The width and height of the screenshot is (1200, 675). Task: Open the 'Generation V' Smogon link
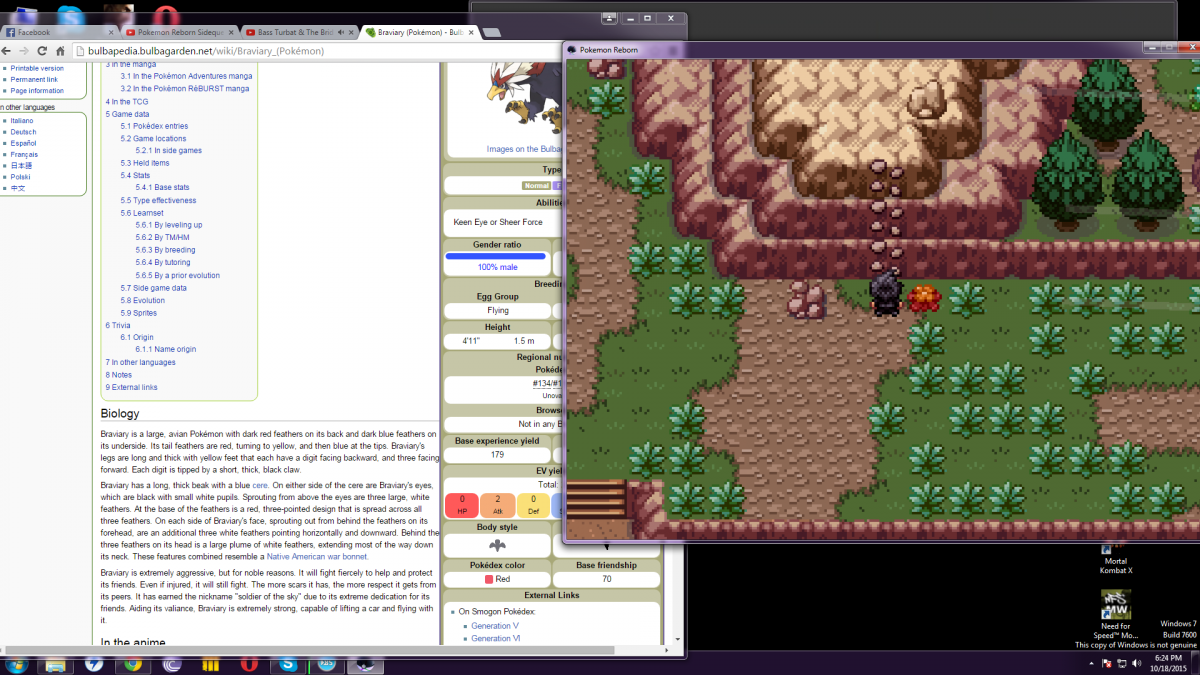(x=495, y=626)
